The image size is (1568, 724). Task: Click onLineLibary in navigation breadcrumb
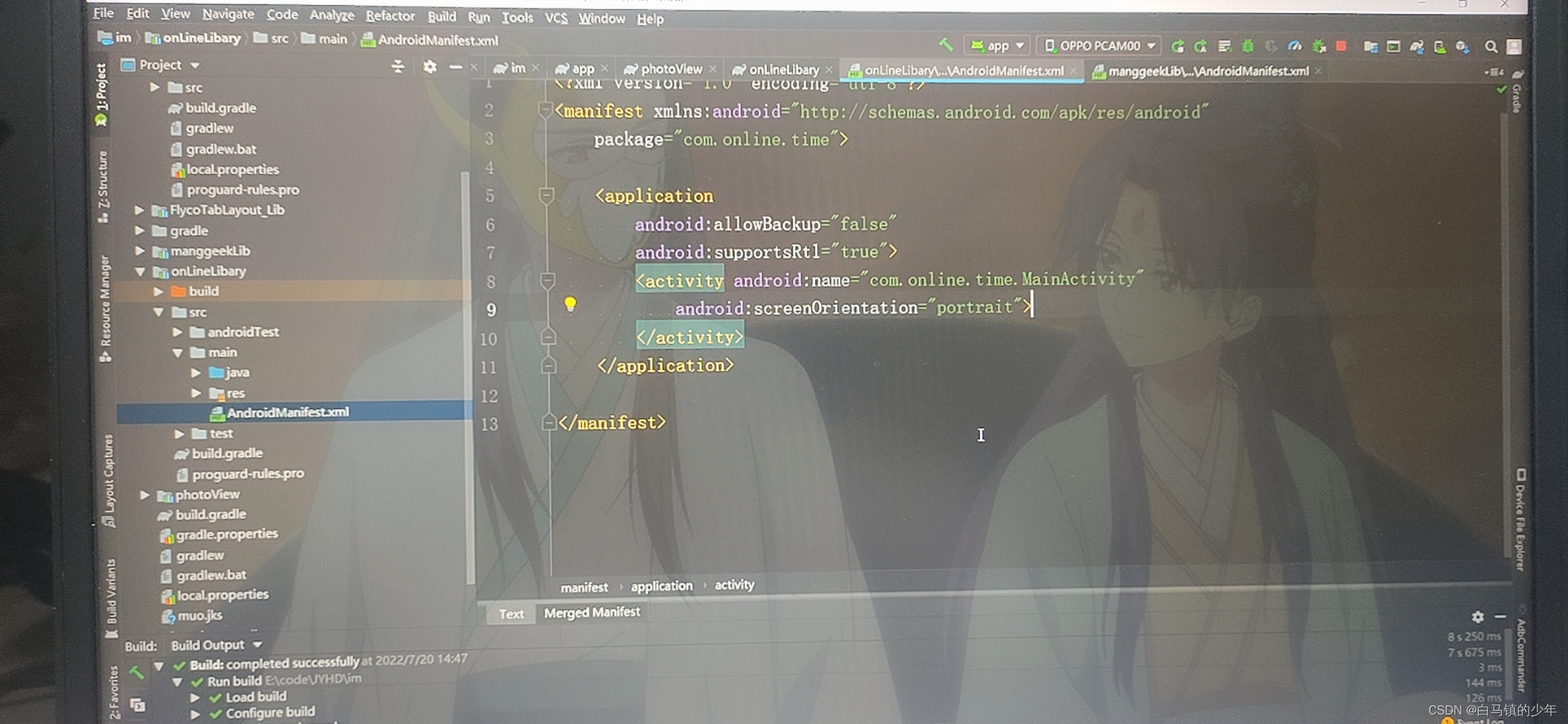tap(201, 38)
